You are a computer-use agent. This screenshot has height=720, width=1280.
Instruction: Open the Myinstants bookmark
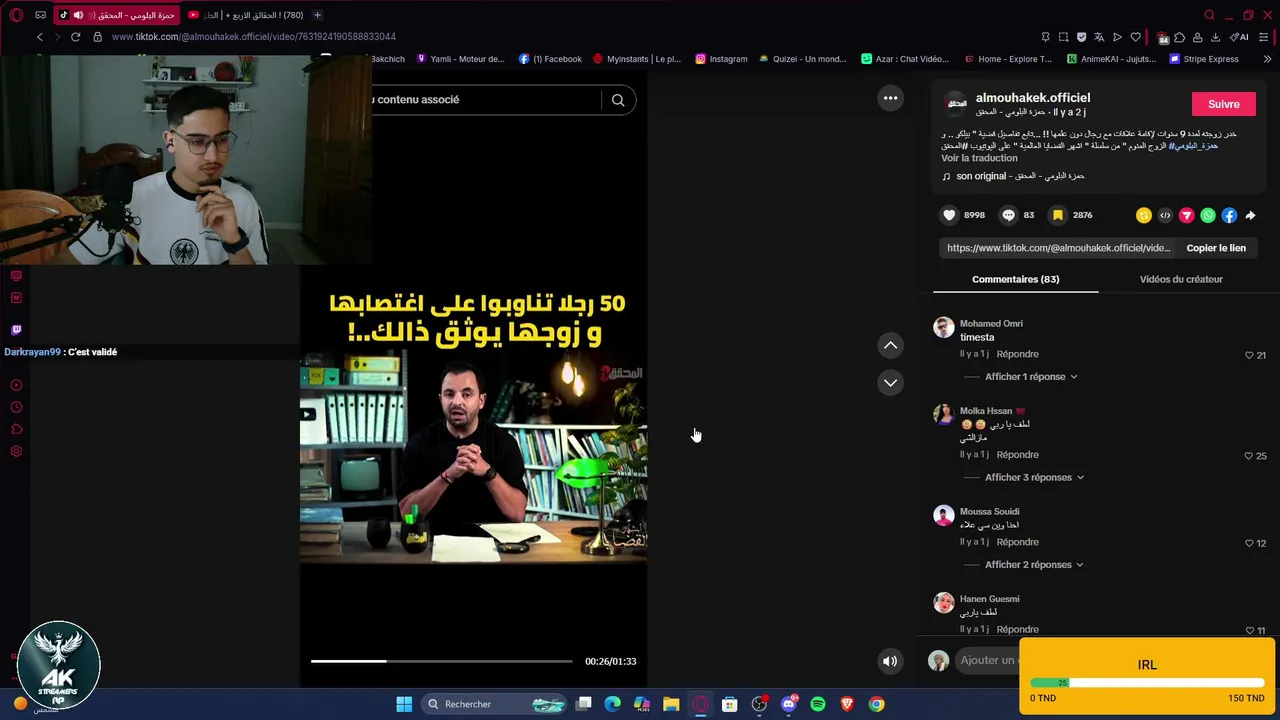[636, 59]
